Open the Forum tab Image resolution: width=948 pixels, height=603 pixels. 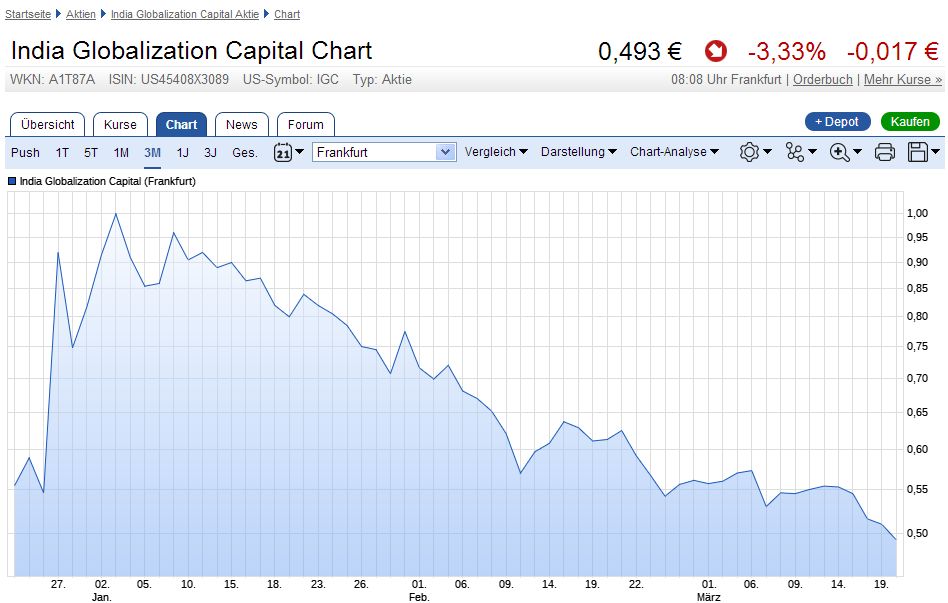305,124
